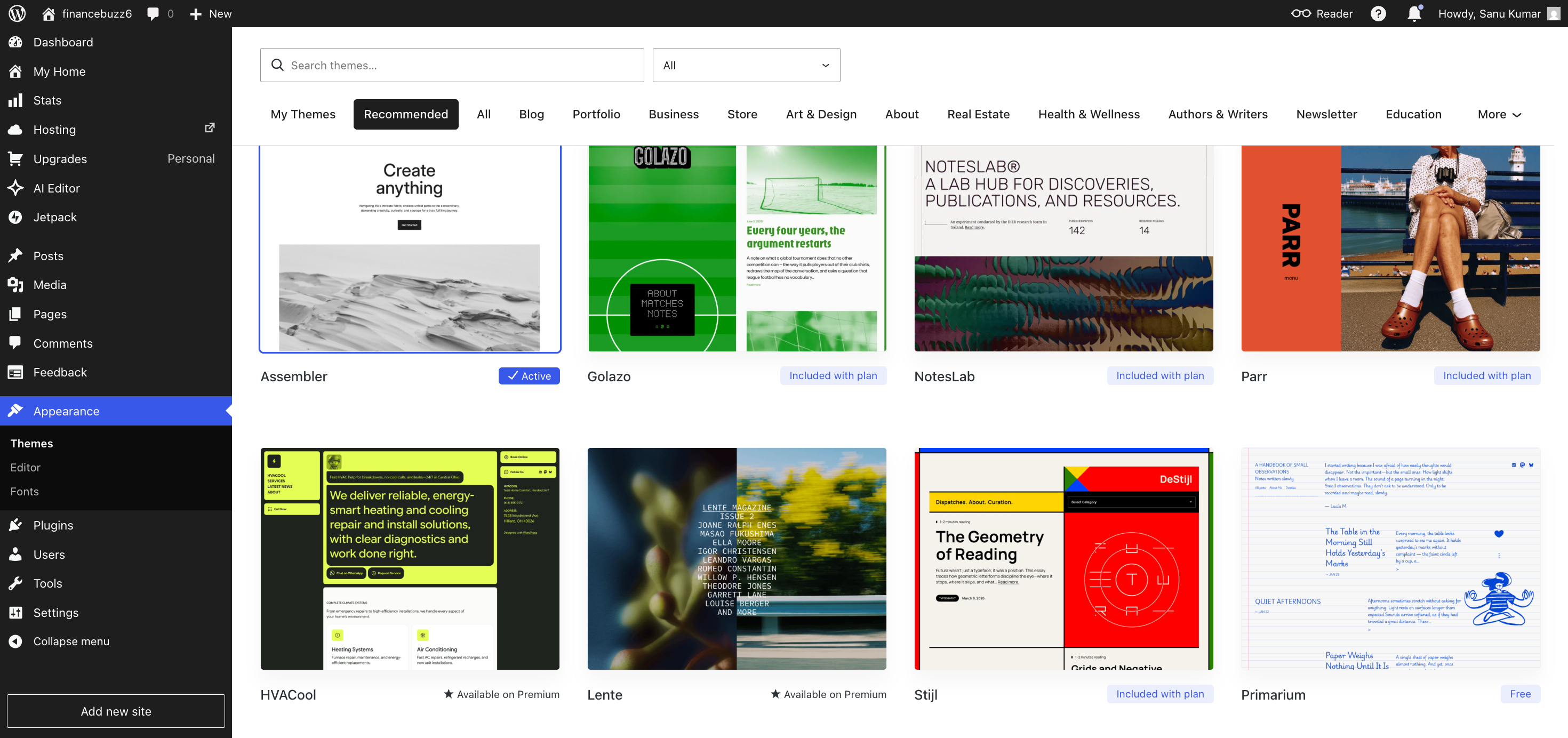
Task: Click the Plugins plug icon
Action: tap(16, 525)
